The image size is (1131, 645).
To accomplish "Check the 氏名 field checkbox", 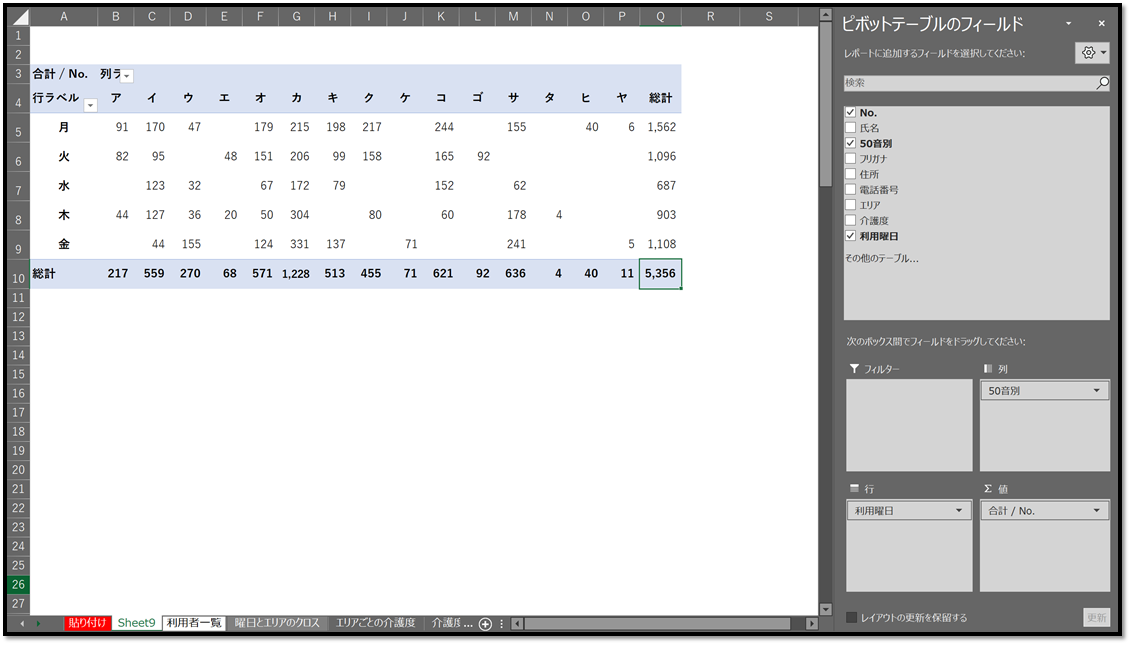I will (850, 128).
